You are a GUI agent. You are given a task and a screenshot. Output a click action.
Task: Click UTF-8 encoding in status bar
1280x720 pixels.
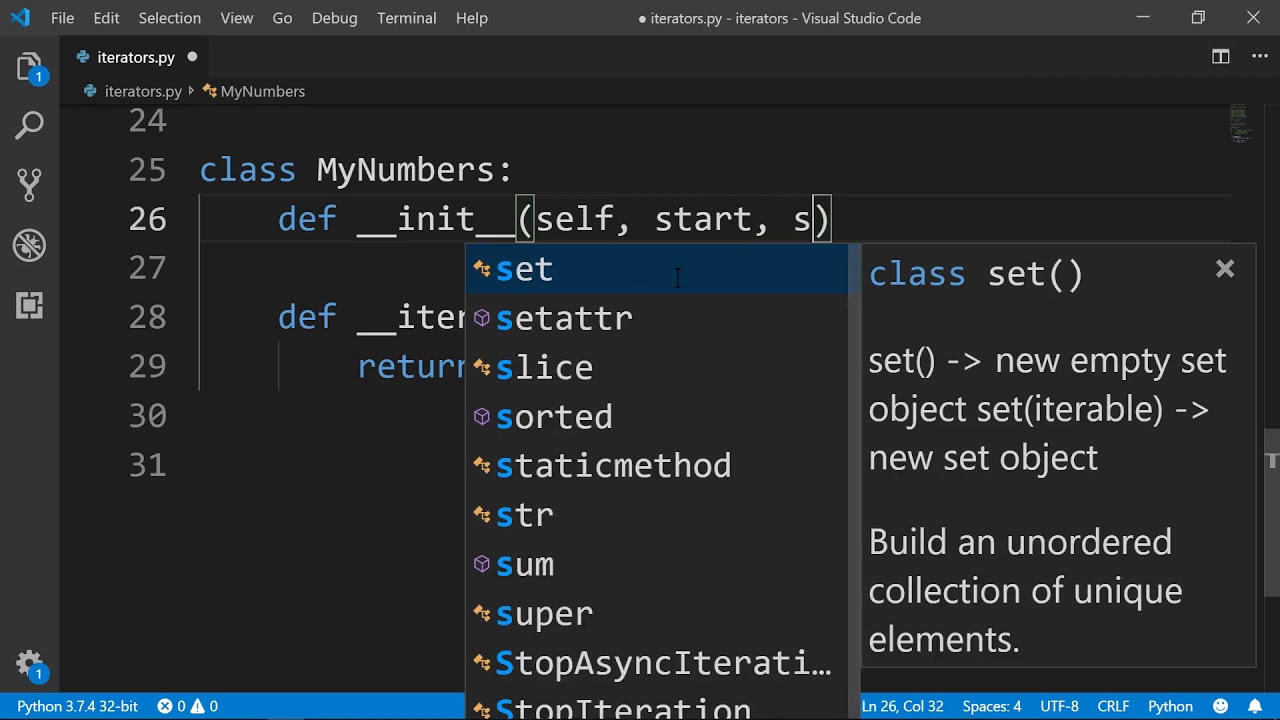coord(1059,706)
